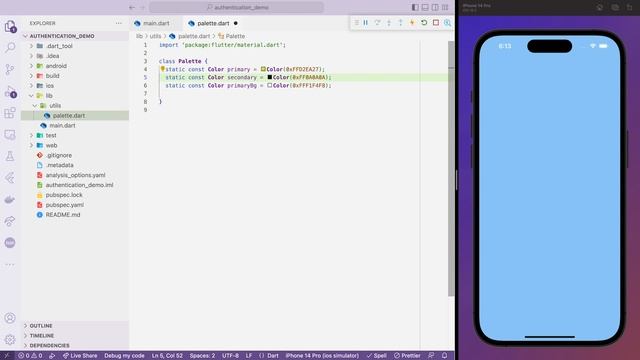Collapse the lib folder

[31, 96]
